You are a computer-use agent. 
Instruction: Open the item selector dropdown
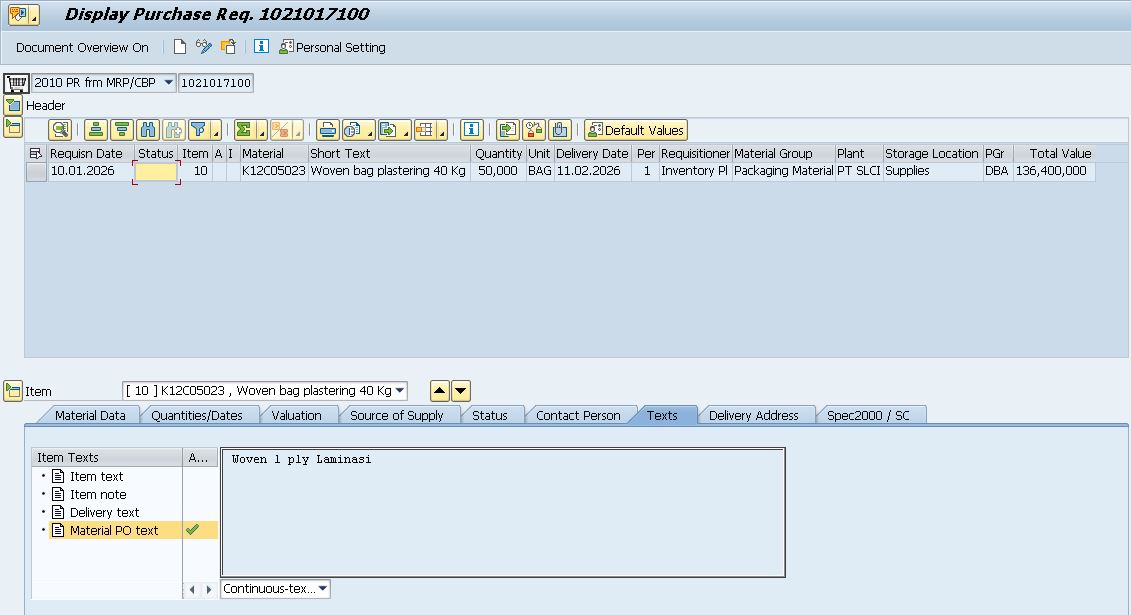click(400, 391)
